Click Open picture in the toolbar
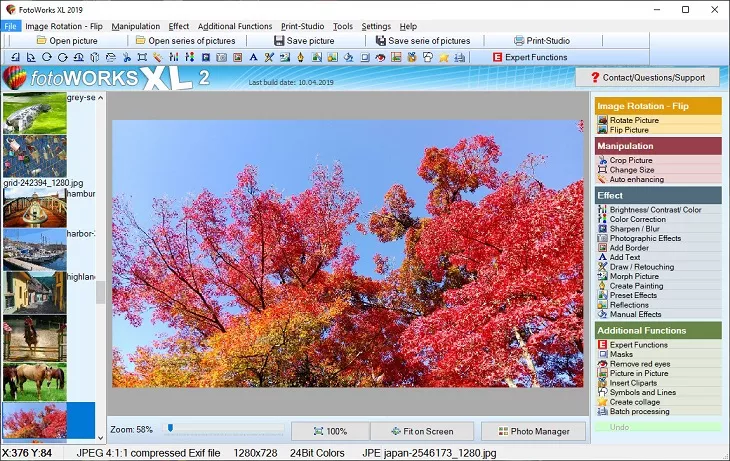The width and height of the screenshot is (730, 461). [67, 41]
